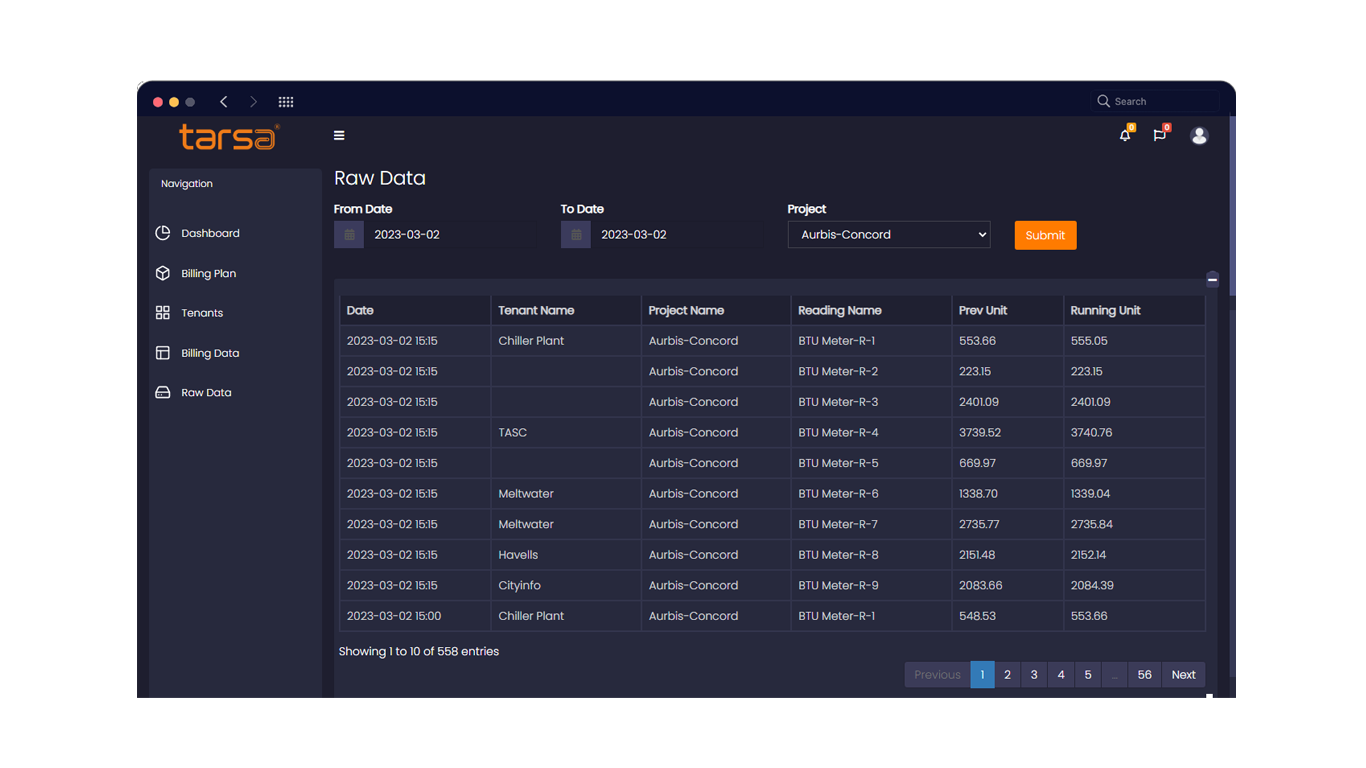Screen dimensions: 1366x768
Task: Open Billing Data in the sidebar
Action: point(210,353)
